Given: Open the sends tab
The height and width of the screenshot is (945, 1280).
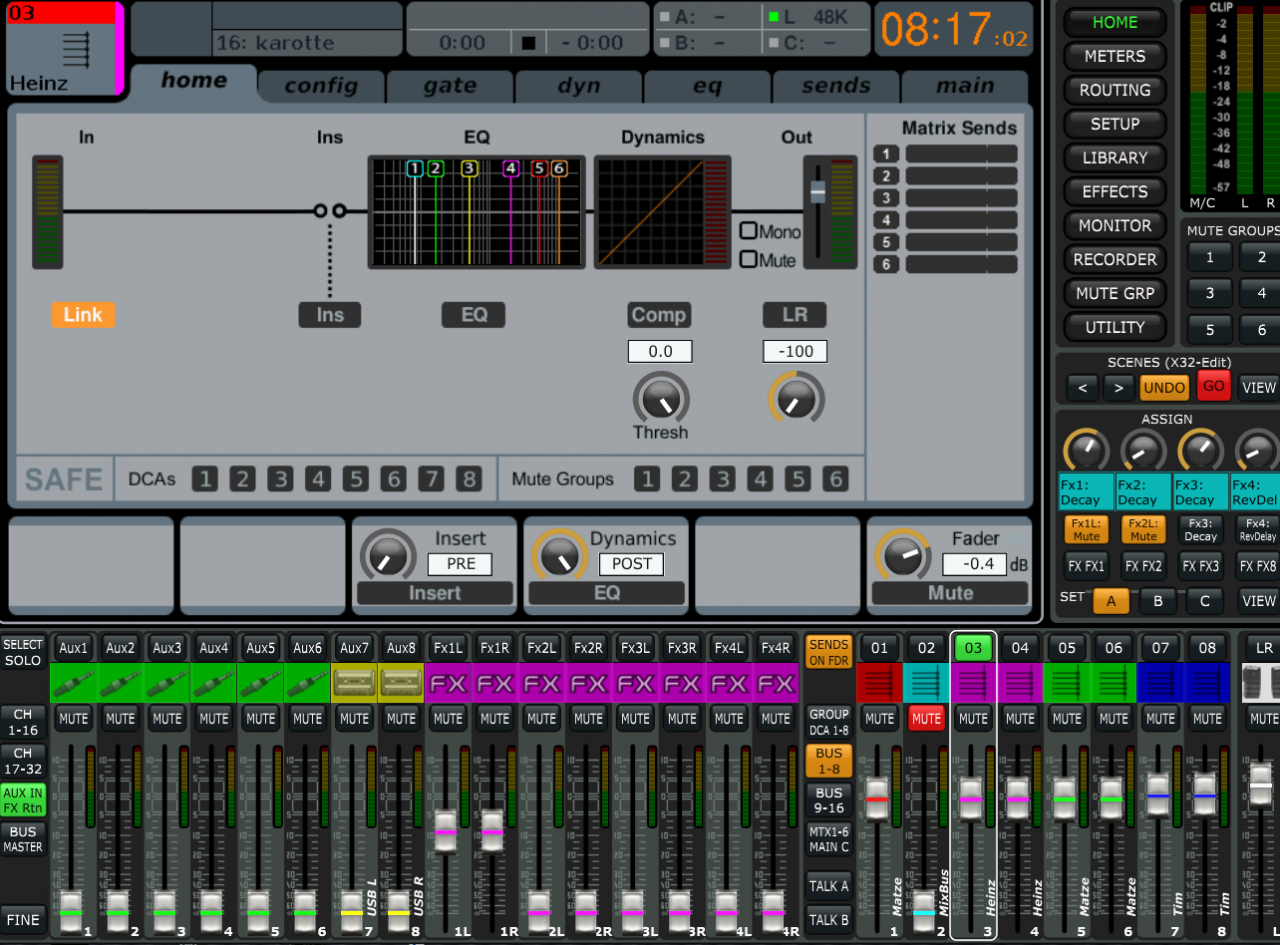Looking at the screenshot, I should 836,86.
